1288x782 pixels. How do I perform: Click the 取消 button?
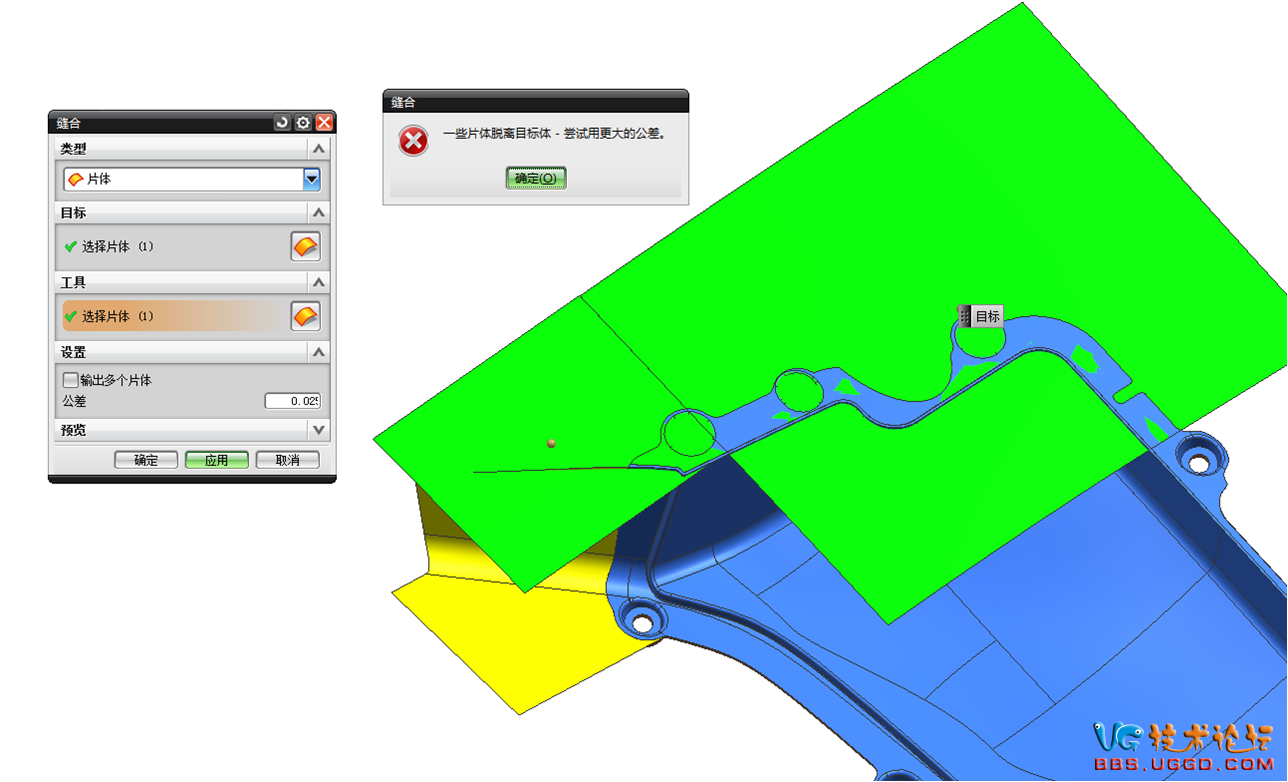[x=287, y=460]
